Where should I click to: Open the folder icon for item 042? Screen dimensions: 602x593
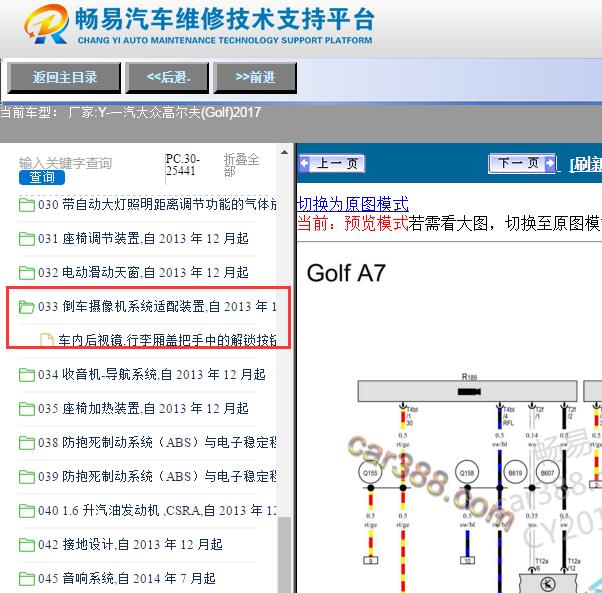[26, 545]
